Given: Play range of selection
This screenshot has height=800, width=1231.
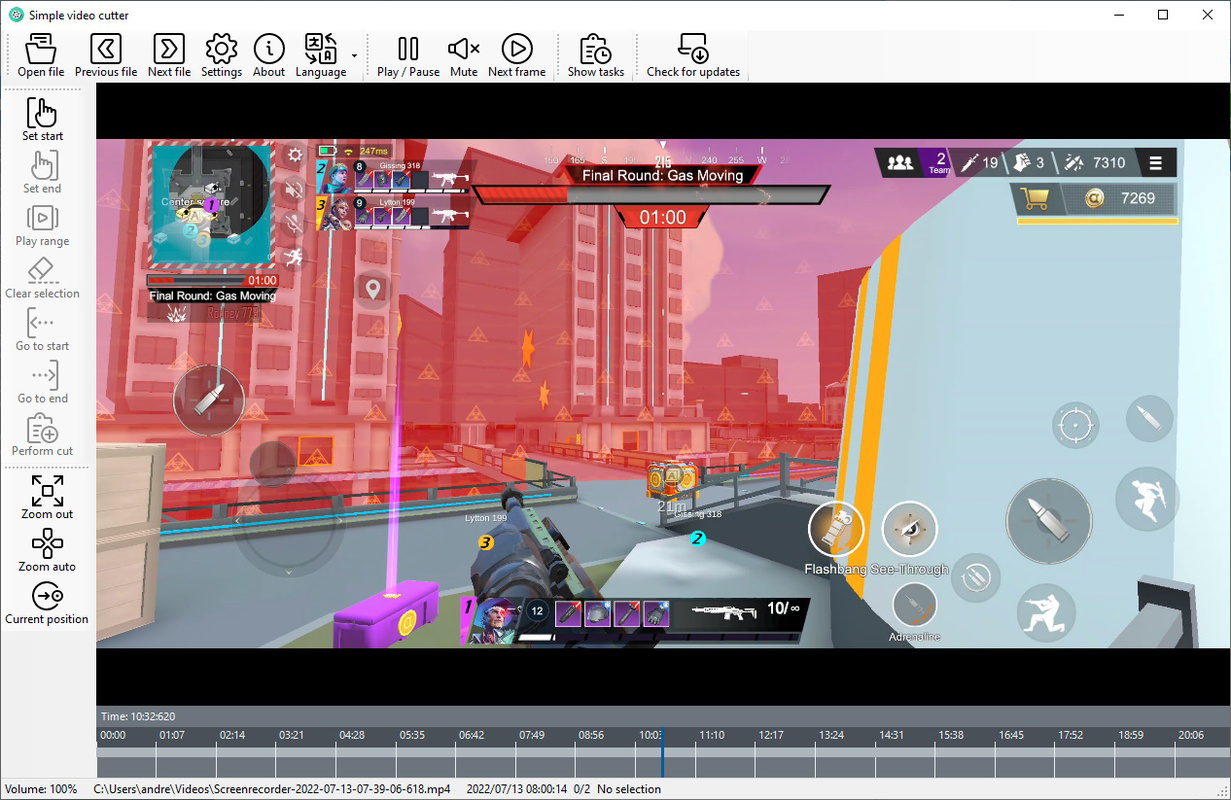Looking at the screenshot, I should pyautogui.click(x=43, y=225).
